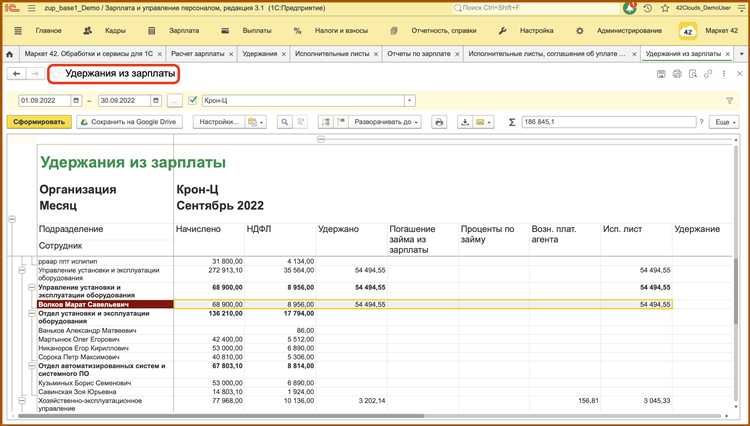Click the period selection ellipsis button

point(175,101)
